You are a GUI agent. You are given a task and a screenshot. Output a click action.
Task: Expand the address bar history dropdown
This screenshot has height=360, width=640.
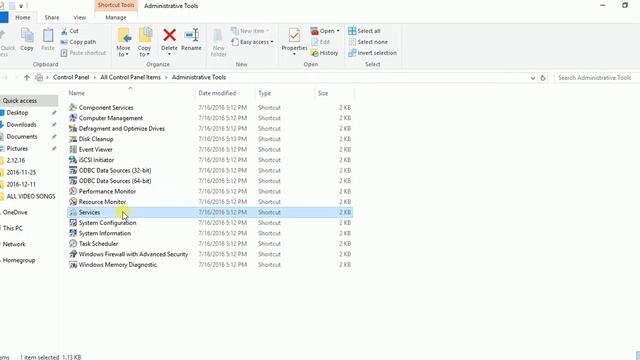tap(533, 78)
